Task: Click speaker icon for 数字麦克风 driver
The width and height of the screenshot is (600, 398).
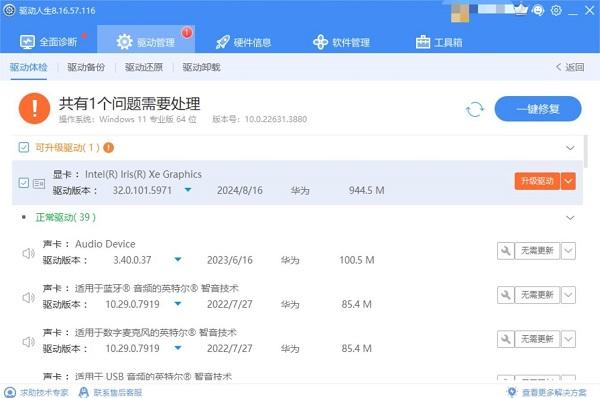Action: point(28,342)
